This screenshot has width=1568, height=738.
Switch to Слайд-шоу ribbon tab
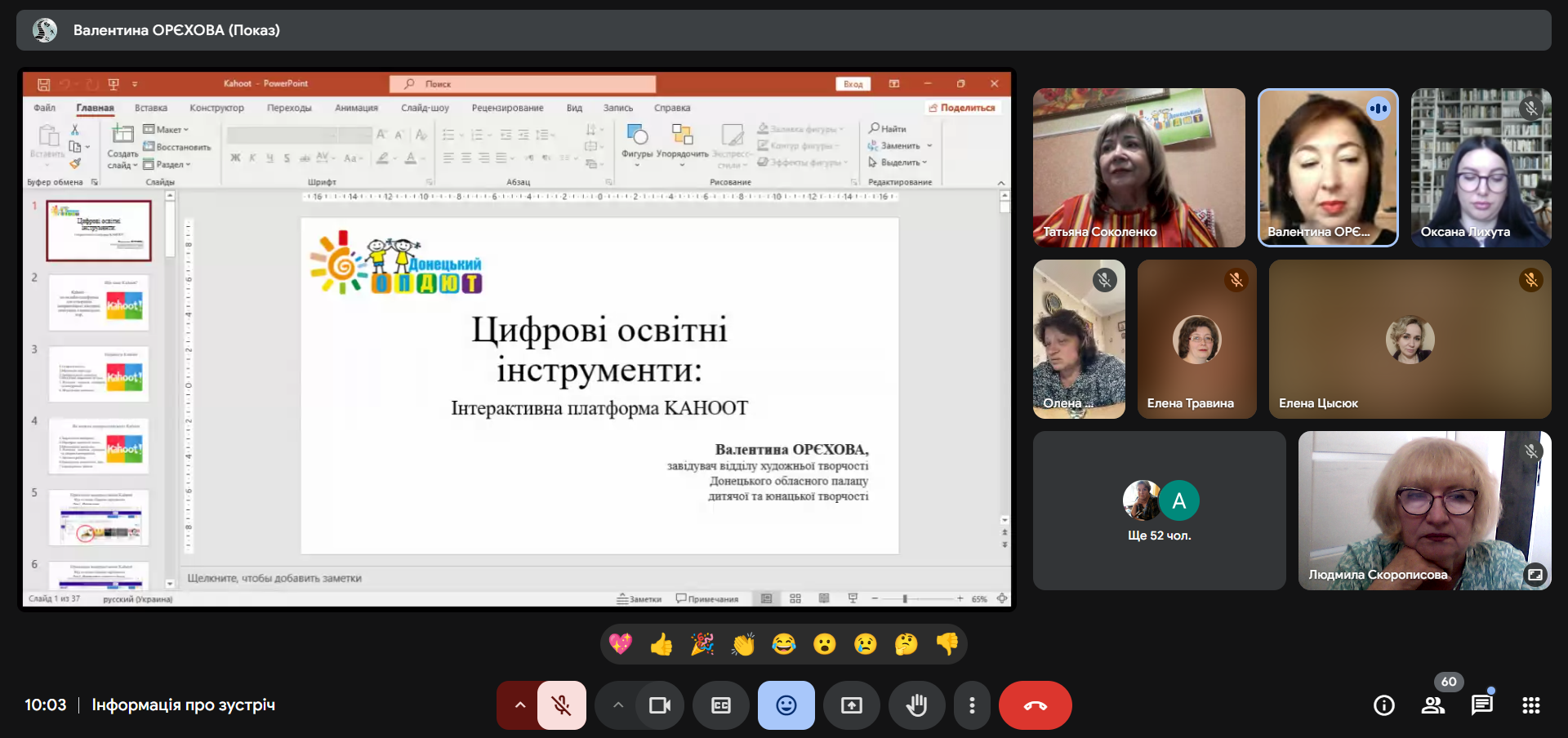tap(425, 108)
